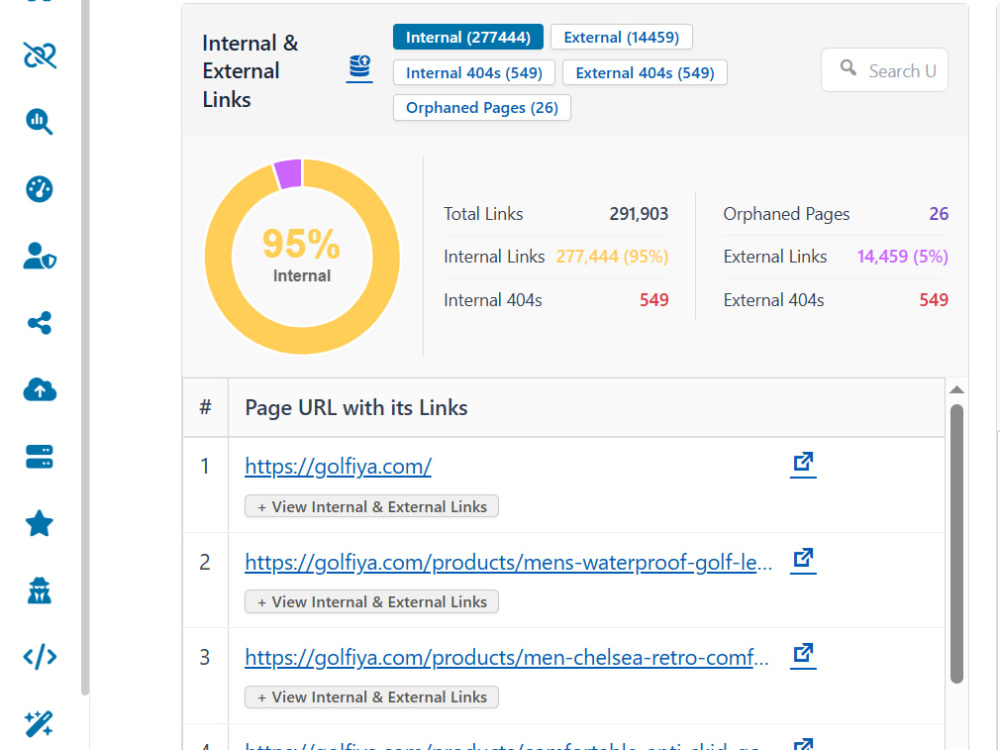Select the Internal 404s (549) tab

tap(474, 73)
